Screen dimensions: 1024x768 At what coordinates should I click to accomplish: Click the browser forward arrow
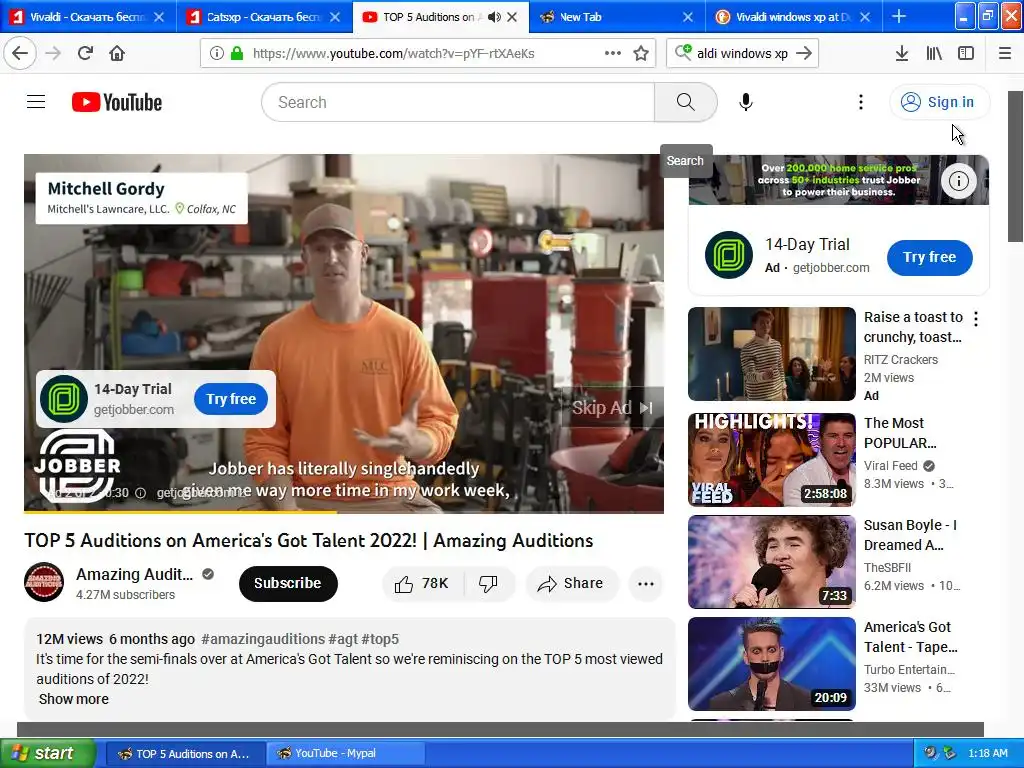54,54
